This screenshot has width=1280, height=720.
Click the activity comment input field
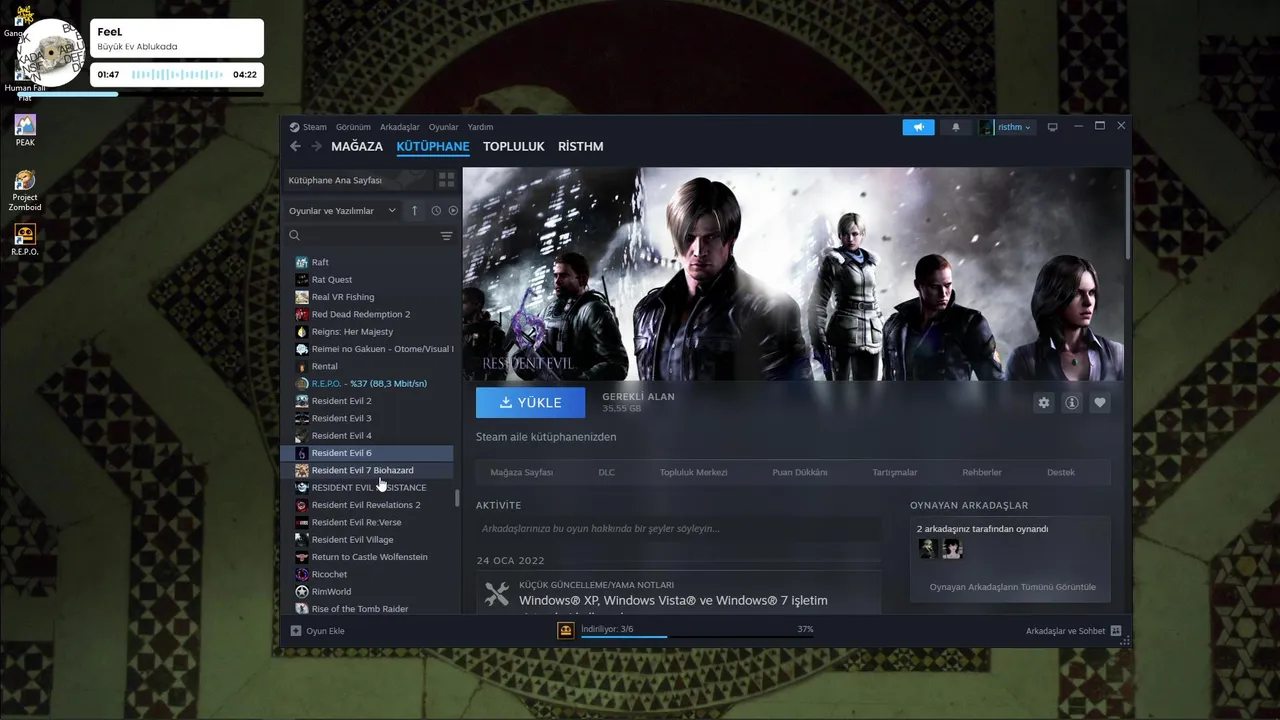tap(678, 528)
